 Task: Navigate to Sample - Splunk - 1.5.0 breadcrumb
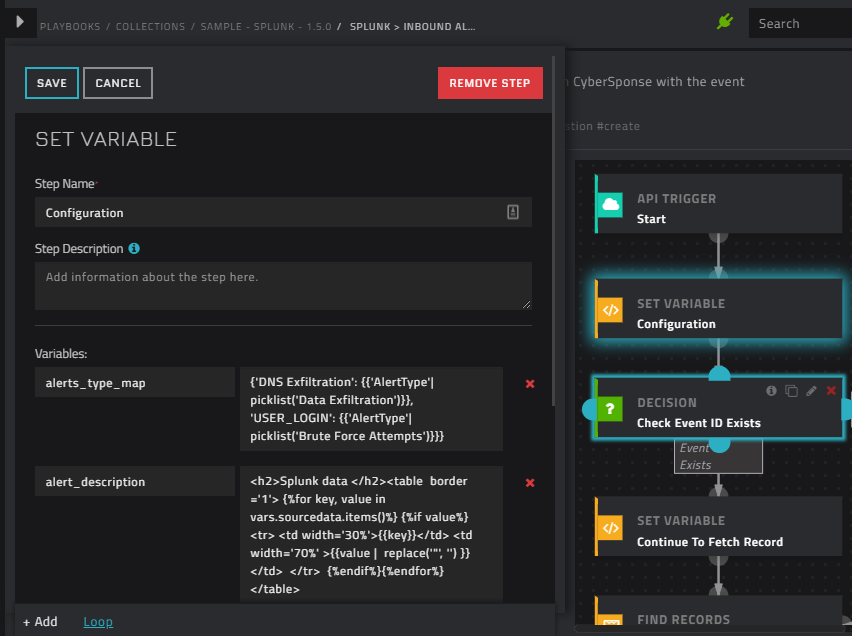265,27
